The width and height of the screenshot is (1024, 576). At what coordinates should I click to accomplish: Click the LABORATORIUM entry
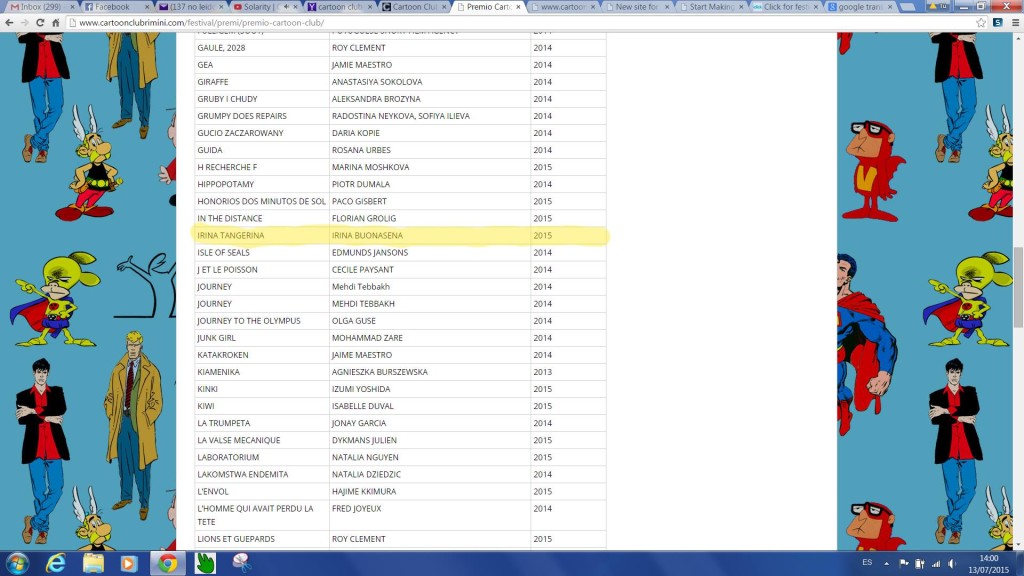click(x=228, y=457)
